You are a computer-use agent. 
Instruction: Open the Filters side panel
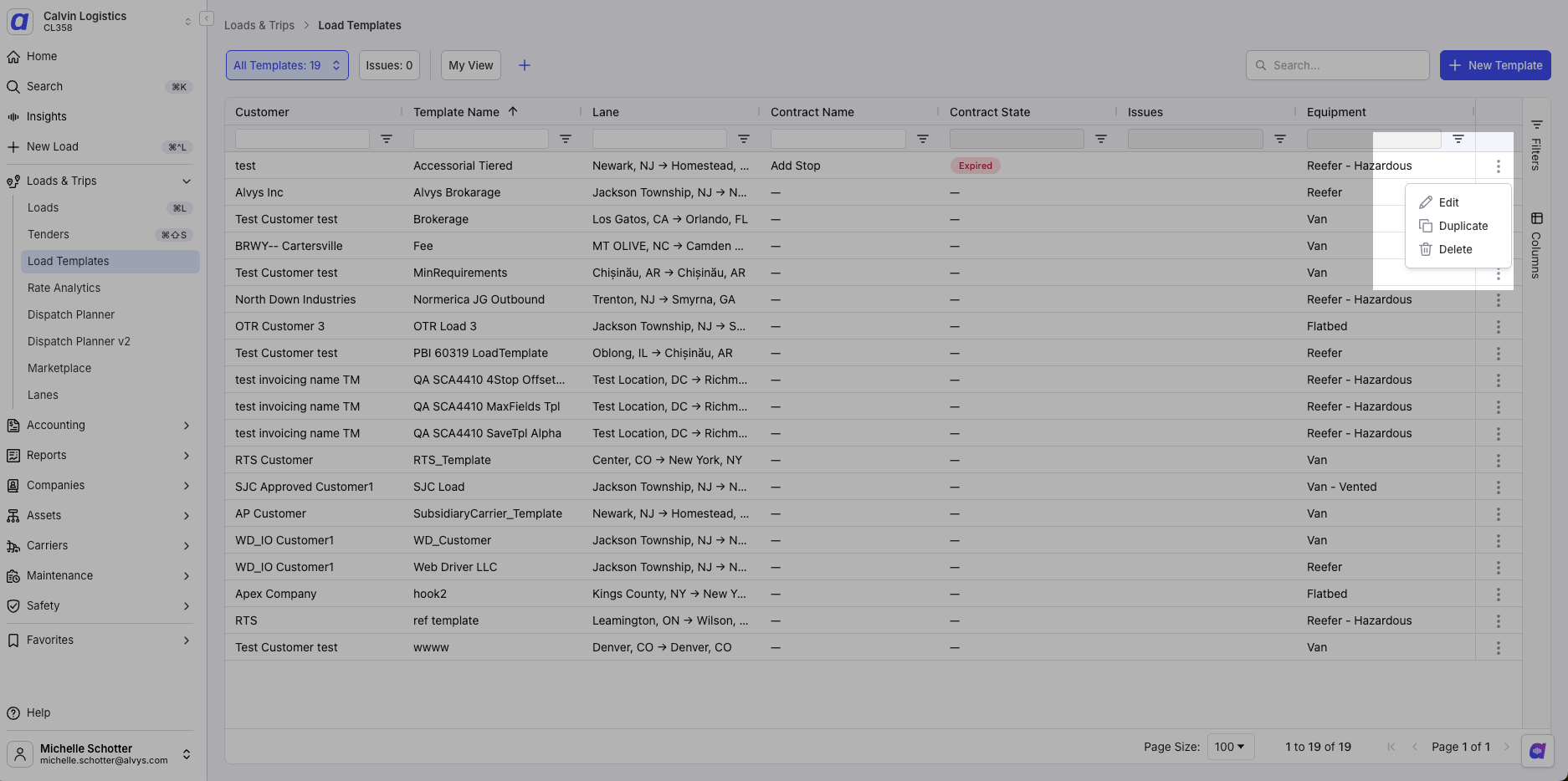pos(1536,145)
